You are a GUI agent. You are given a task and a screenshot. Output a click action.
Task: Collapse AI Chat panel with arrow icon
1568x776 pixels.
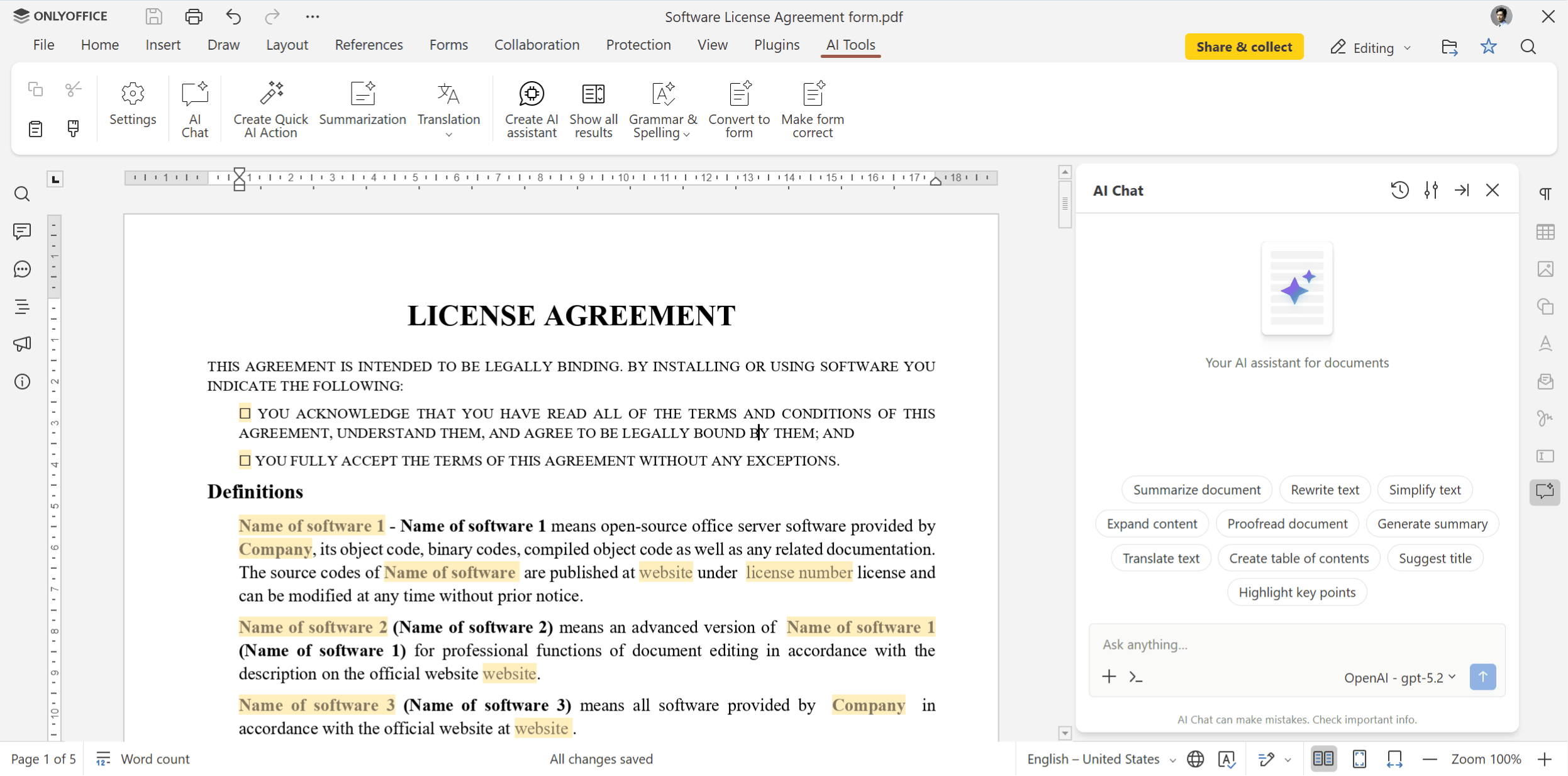pos(1462,190)
